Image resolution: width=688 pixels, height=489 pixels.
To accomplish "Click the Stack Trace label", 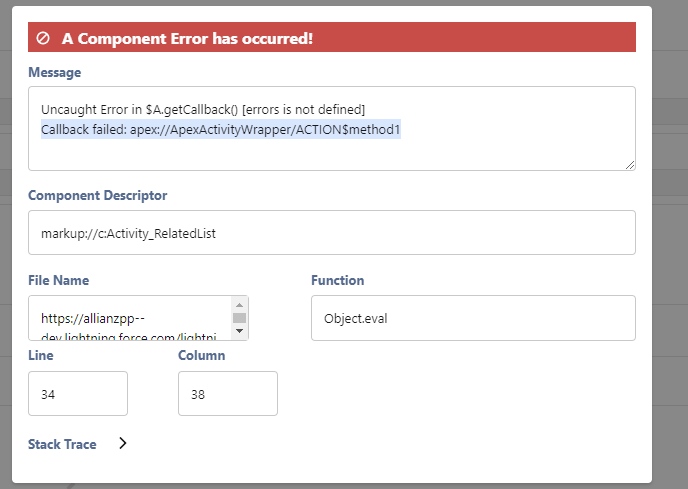I will pyautogui.click(x=62, y=444).
